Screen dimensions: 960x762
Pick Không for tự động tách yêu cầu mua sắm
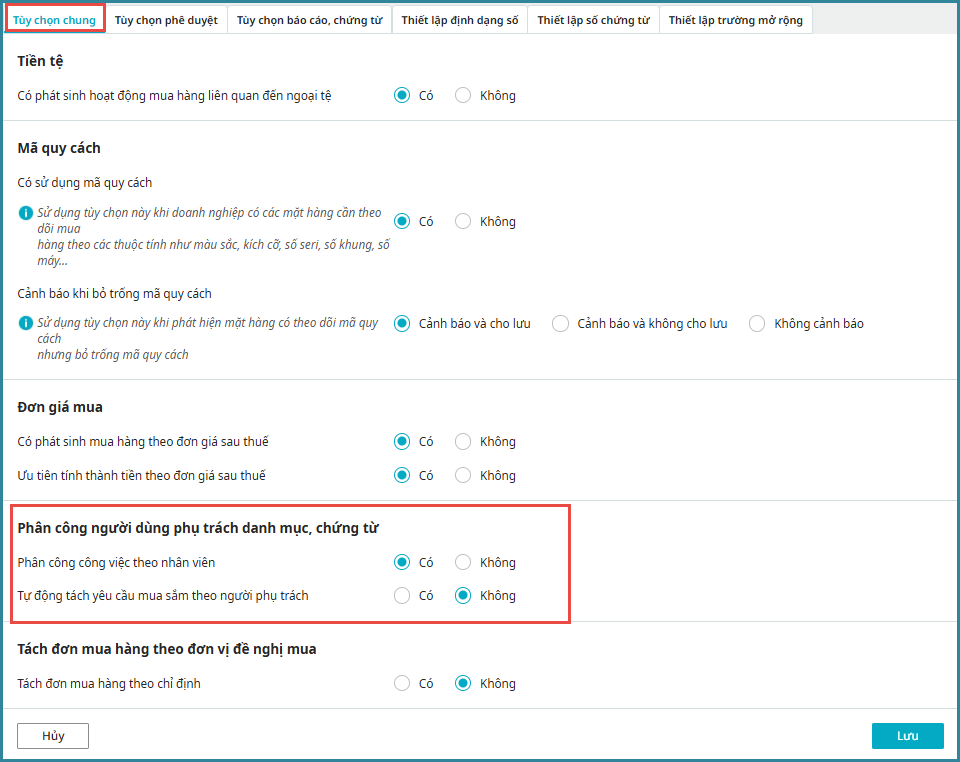[463, 596]
